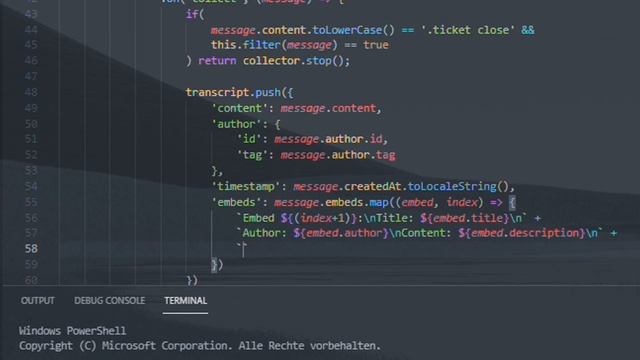Click the 'tag' key on line 52

pos(252,155)
